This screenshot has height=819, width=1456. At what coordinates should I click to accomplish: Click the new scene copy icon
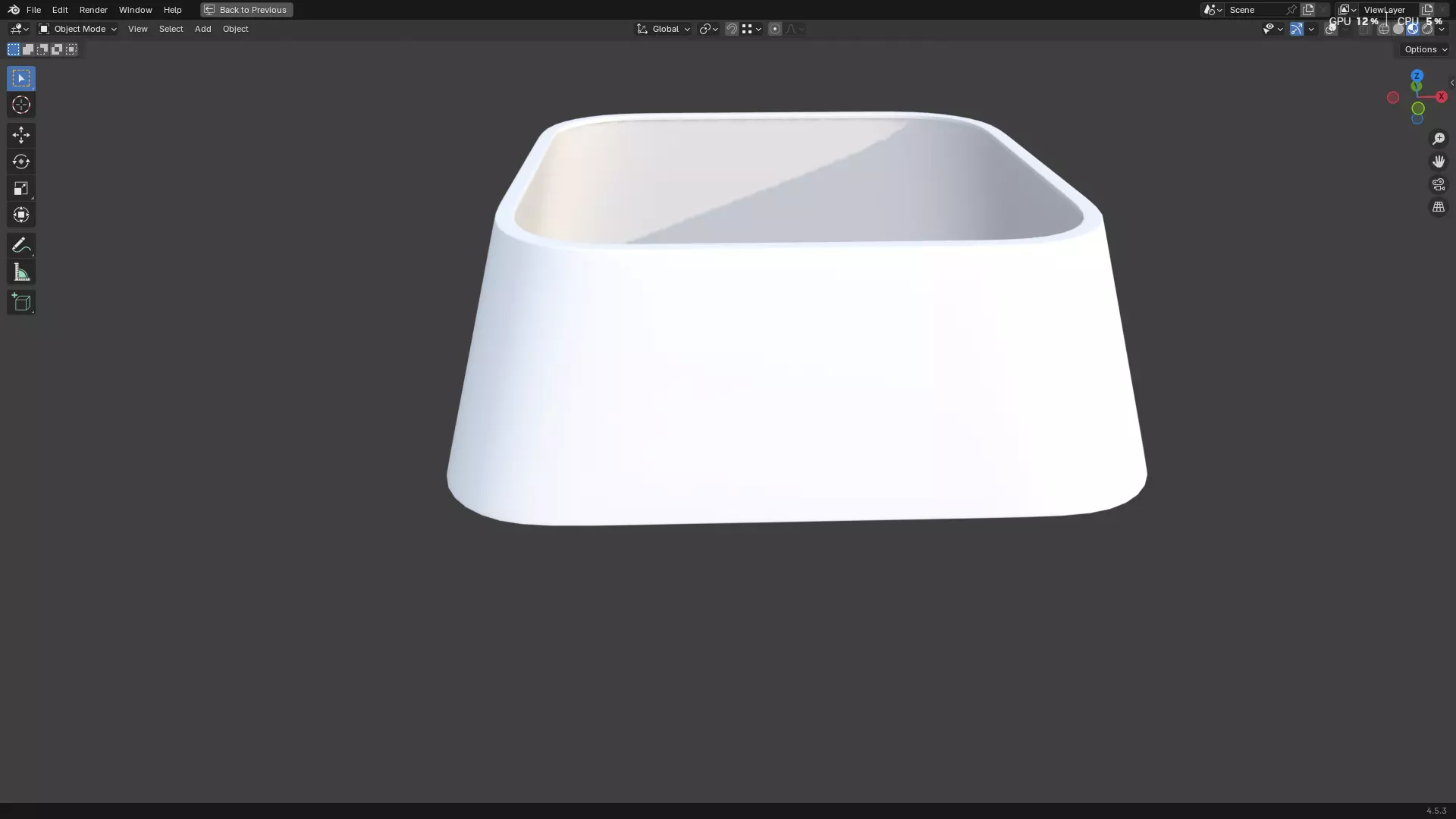point(1308,10)
